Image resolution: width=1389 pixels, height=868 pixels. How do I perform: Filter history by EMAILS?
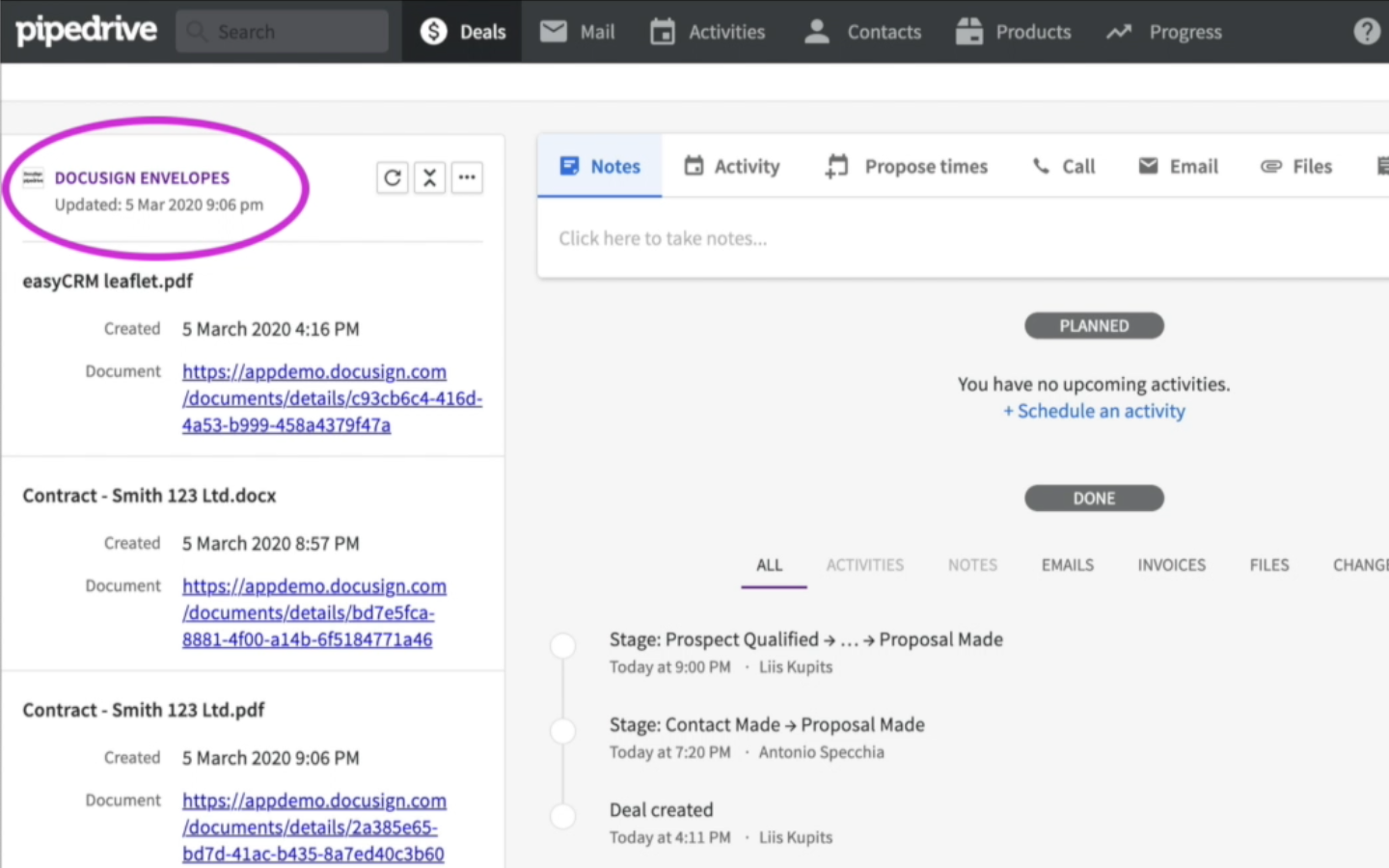(x=1067, y=565)
